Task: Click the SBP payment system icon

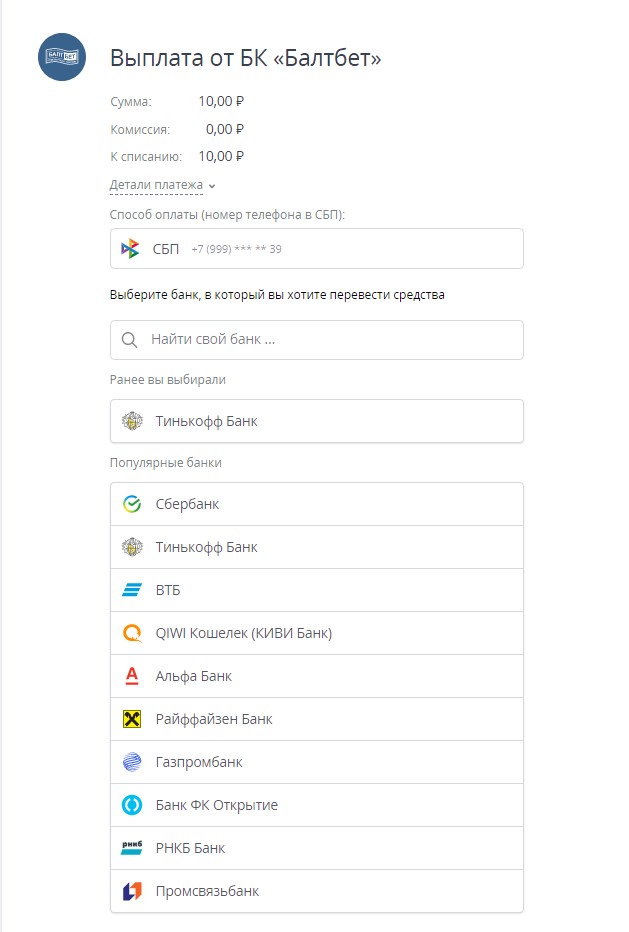Action: pos(131,249)
